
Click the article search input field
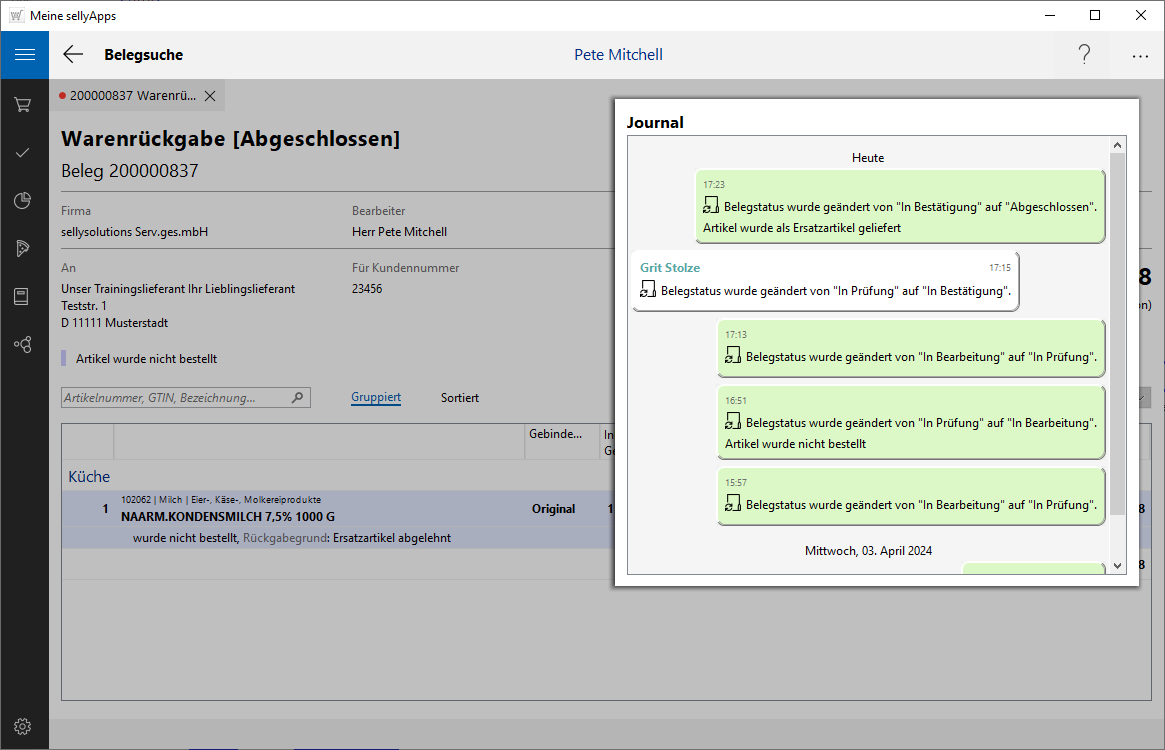point(175,398)
